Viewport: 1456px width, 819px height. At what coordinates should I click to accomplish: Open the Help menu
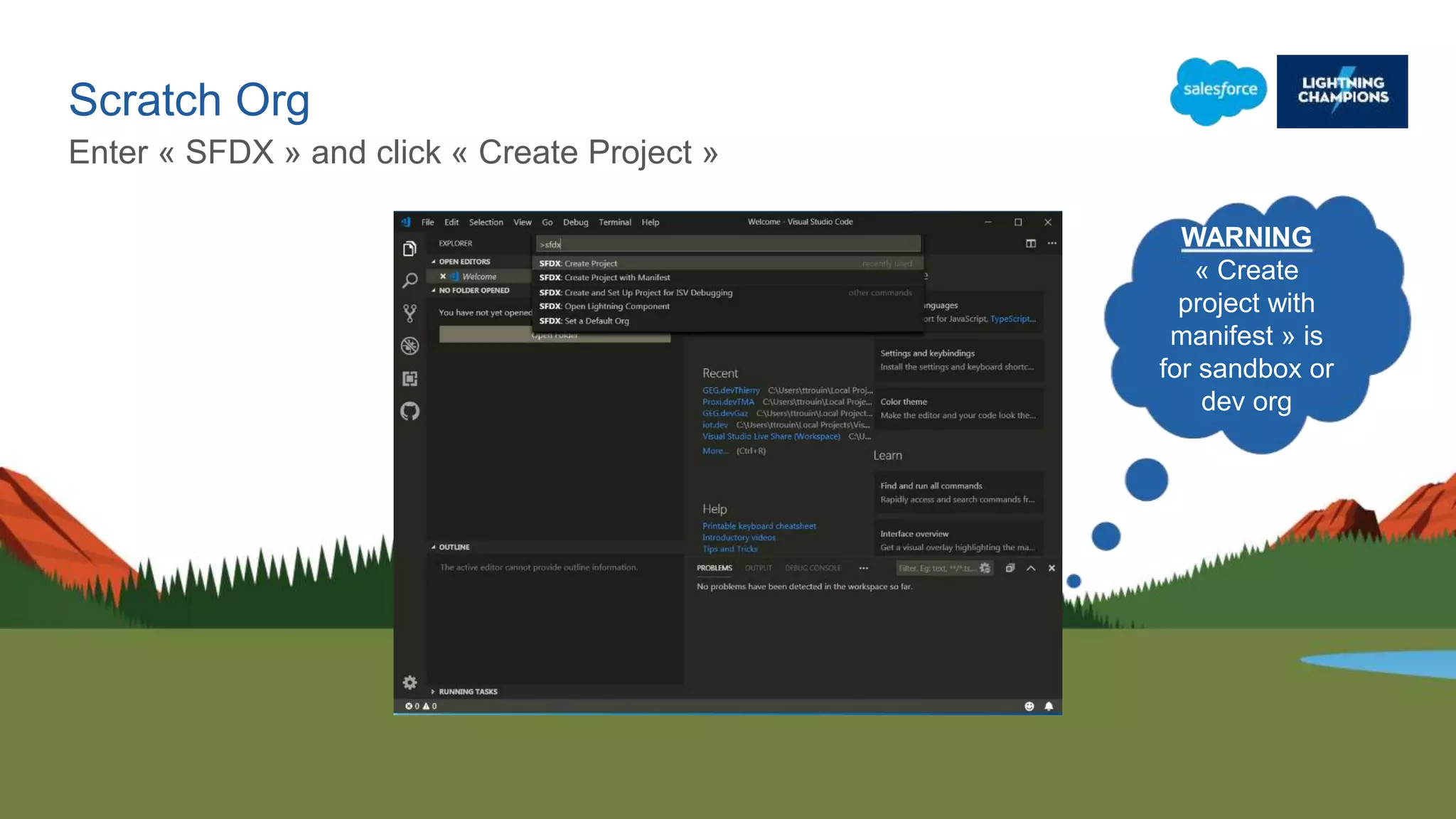coord(651,222)
